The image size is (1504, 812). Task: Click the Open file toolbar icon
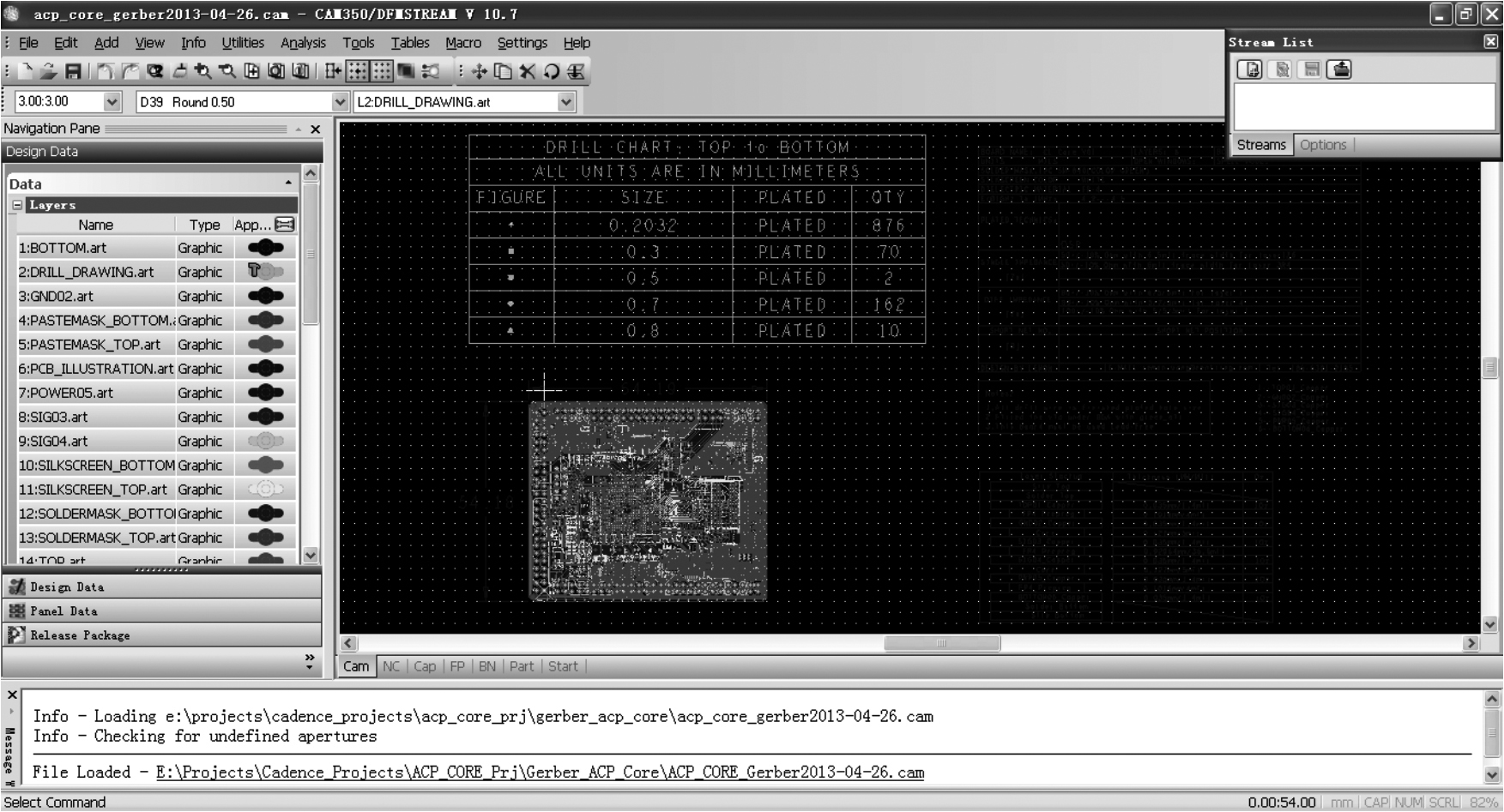tap(49, 72)
